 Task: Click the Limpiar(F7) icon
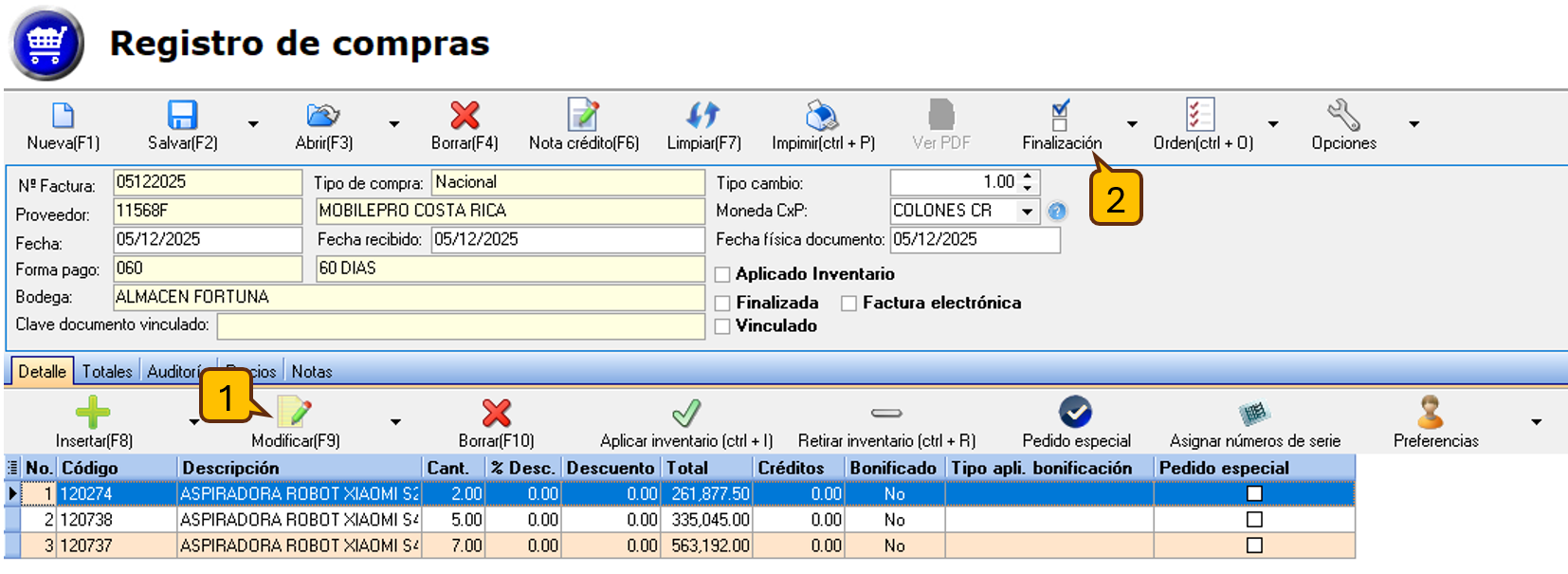point(703,117)
